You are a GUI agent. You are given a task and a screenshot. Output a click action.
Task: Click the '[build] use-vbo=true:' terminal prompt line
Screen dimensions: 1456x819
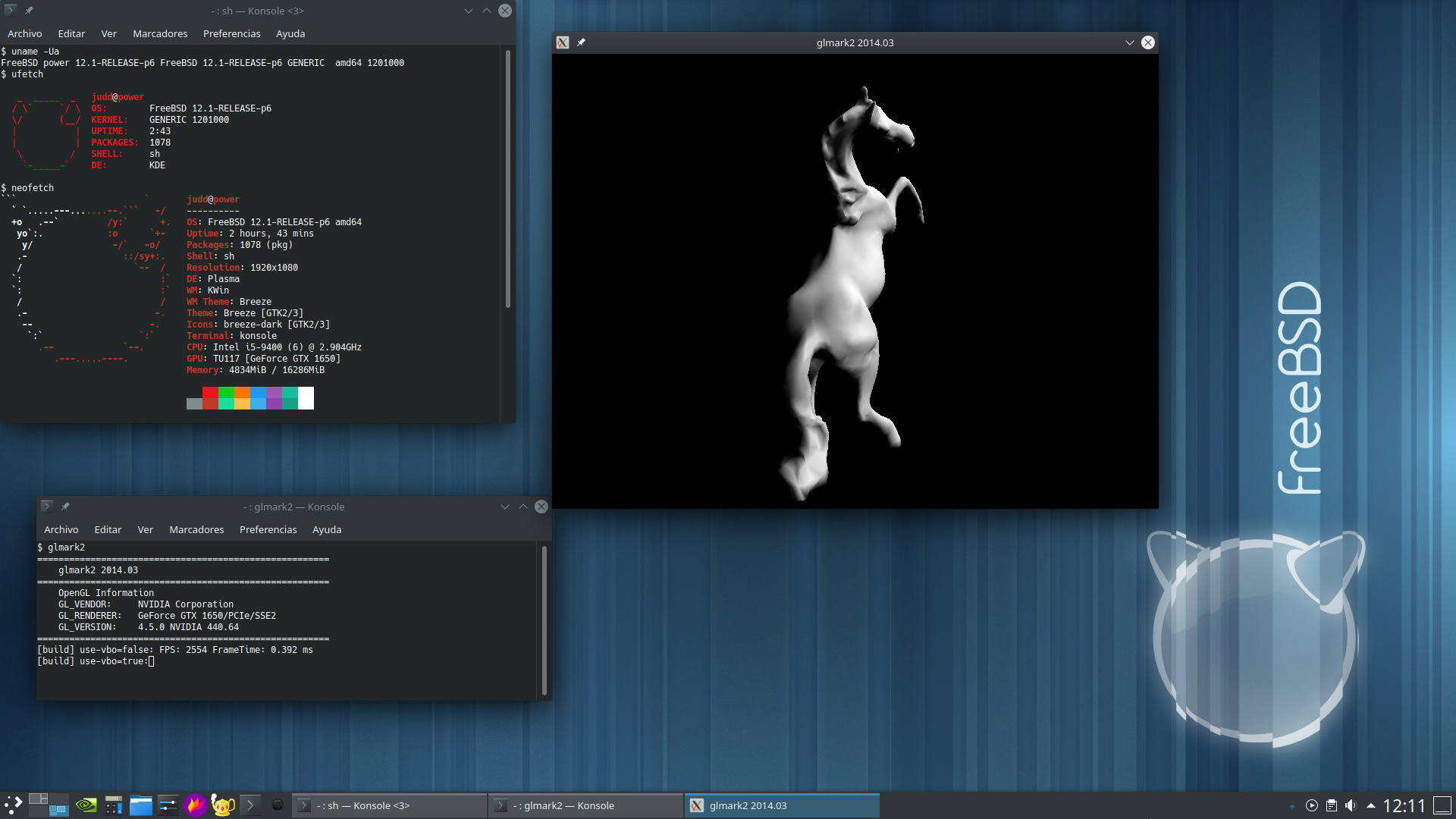point(96,661)
